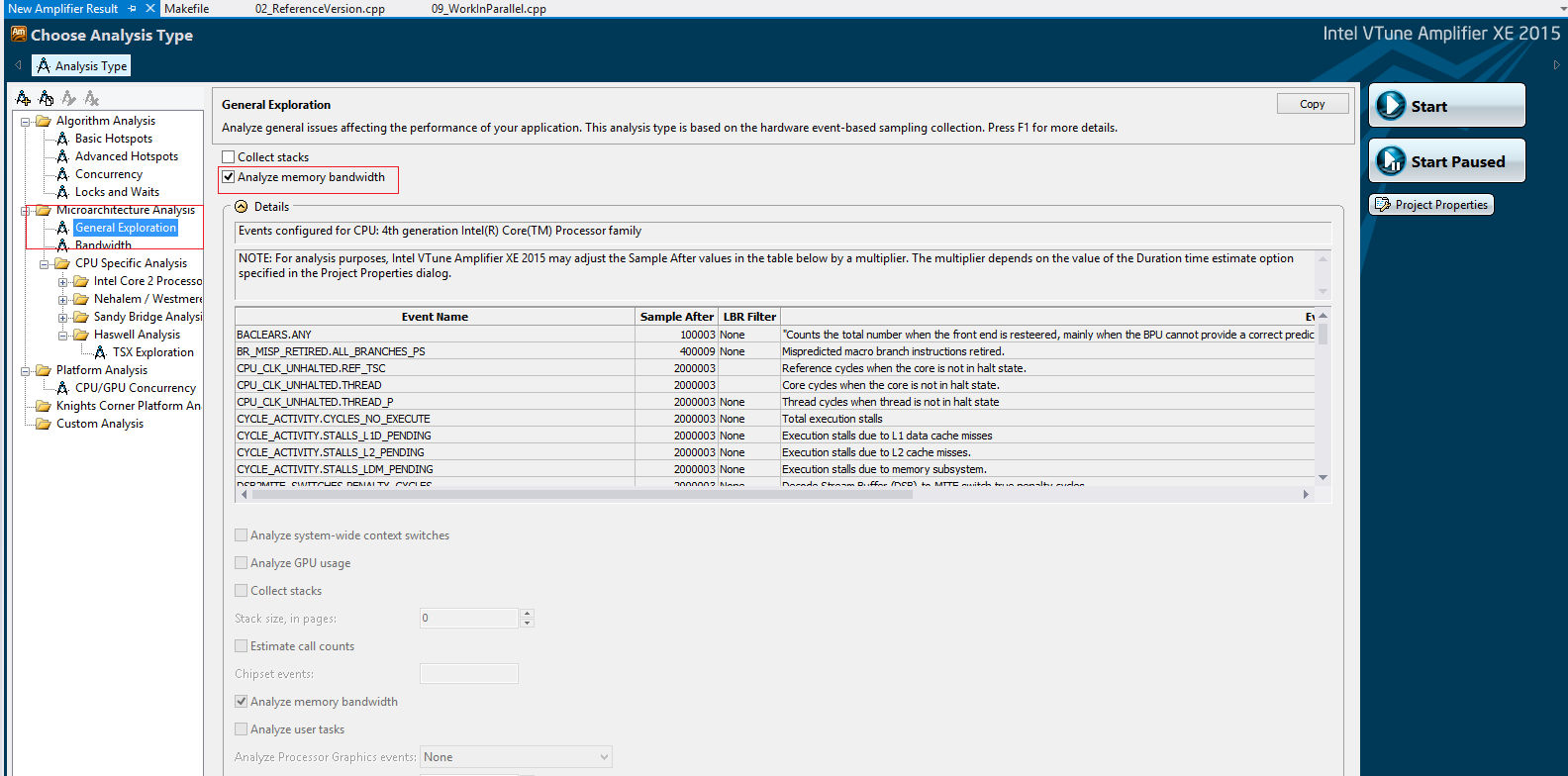Sort by Event Name column header
1568x776 pixels.
click(435, 317)
